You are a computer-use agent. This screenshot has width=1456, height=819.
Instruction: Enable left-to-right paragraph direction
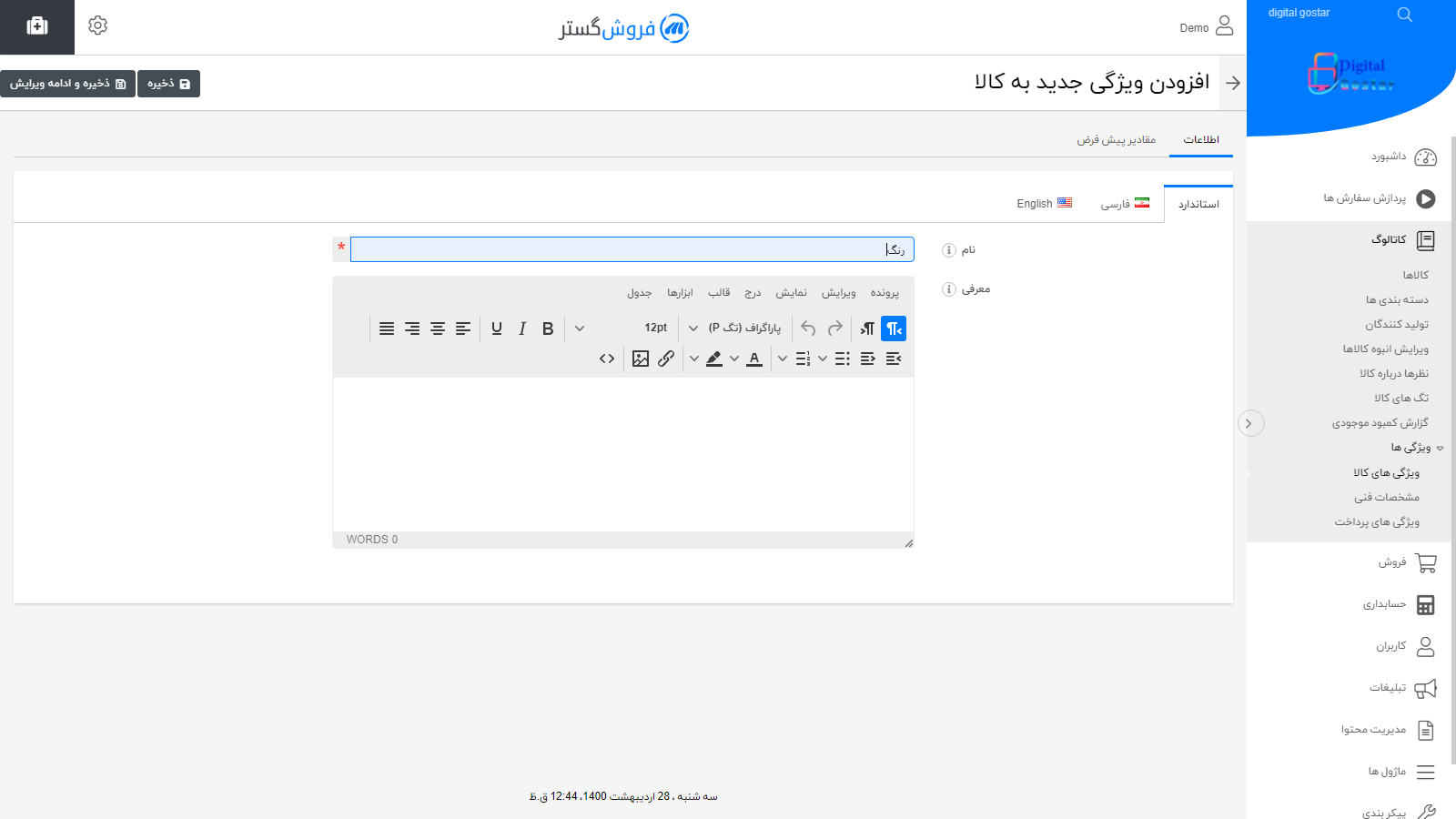[865, 329]
